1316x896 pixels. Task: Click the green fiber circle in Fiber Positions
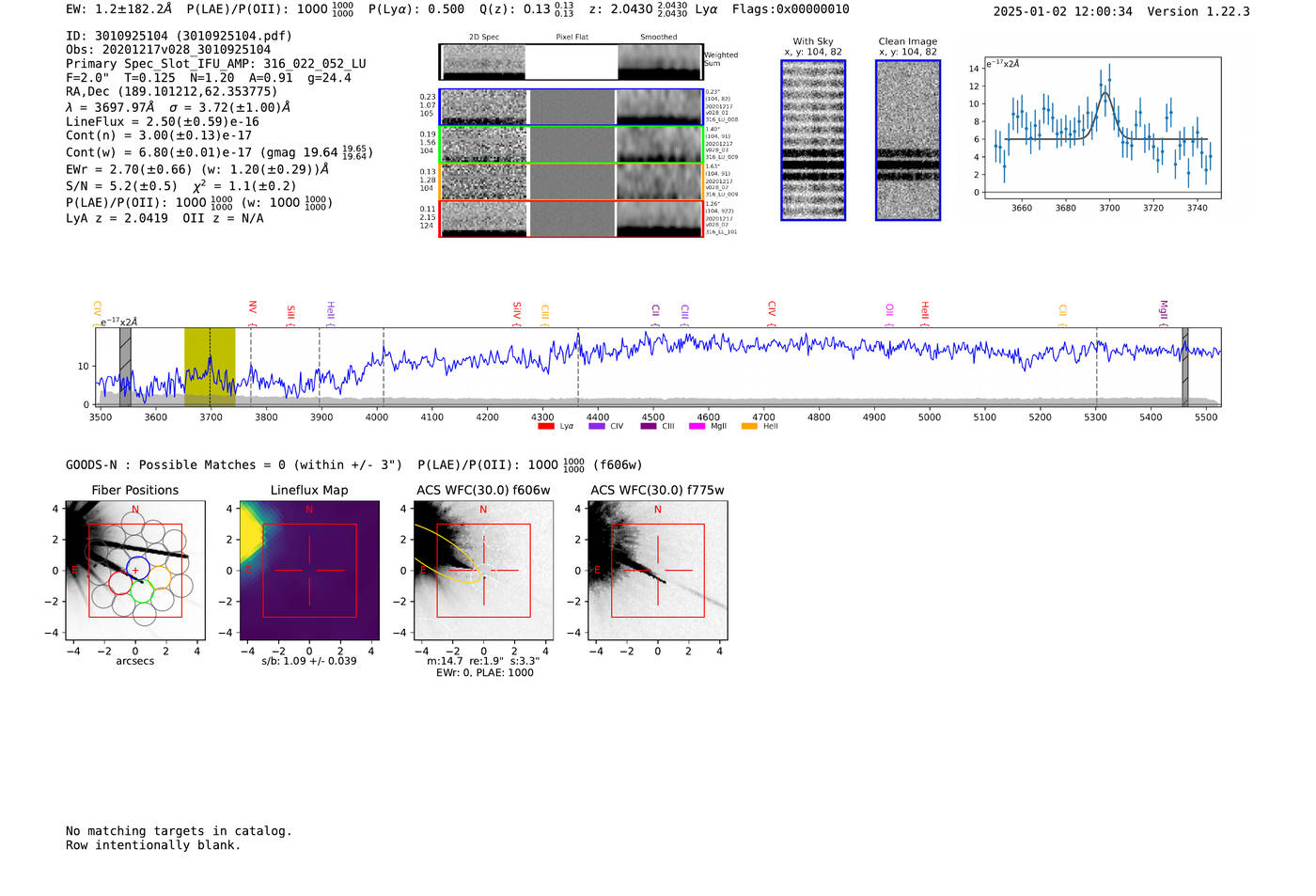tap(141, 590)
